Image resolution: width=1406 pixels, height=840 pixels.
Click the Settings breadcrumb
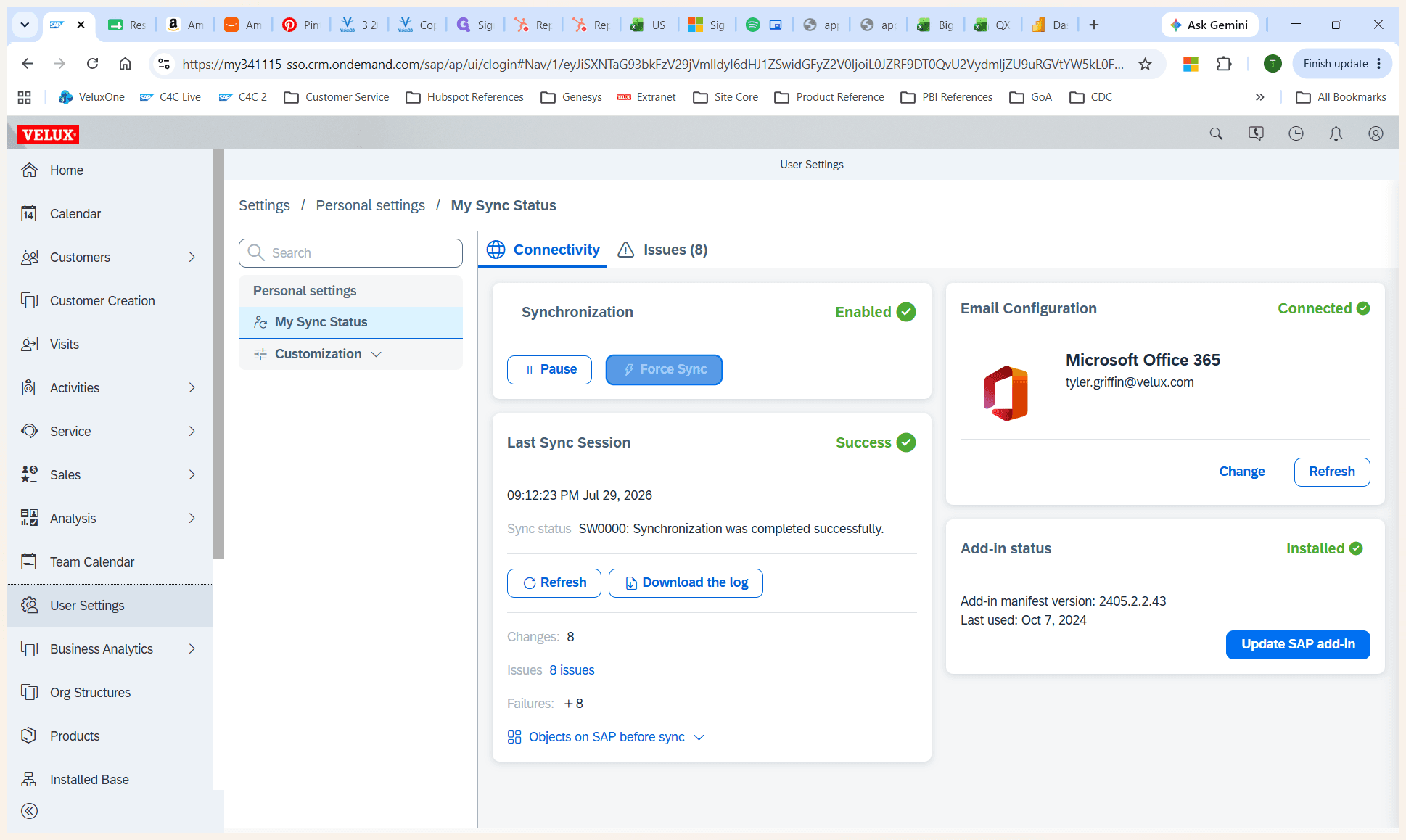[264, 205]
